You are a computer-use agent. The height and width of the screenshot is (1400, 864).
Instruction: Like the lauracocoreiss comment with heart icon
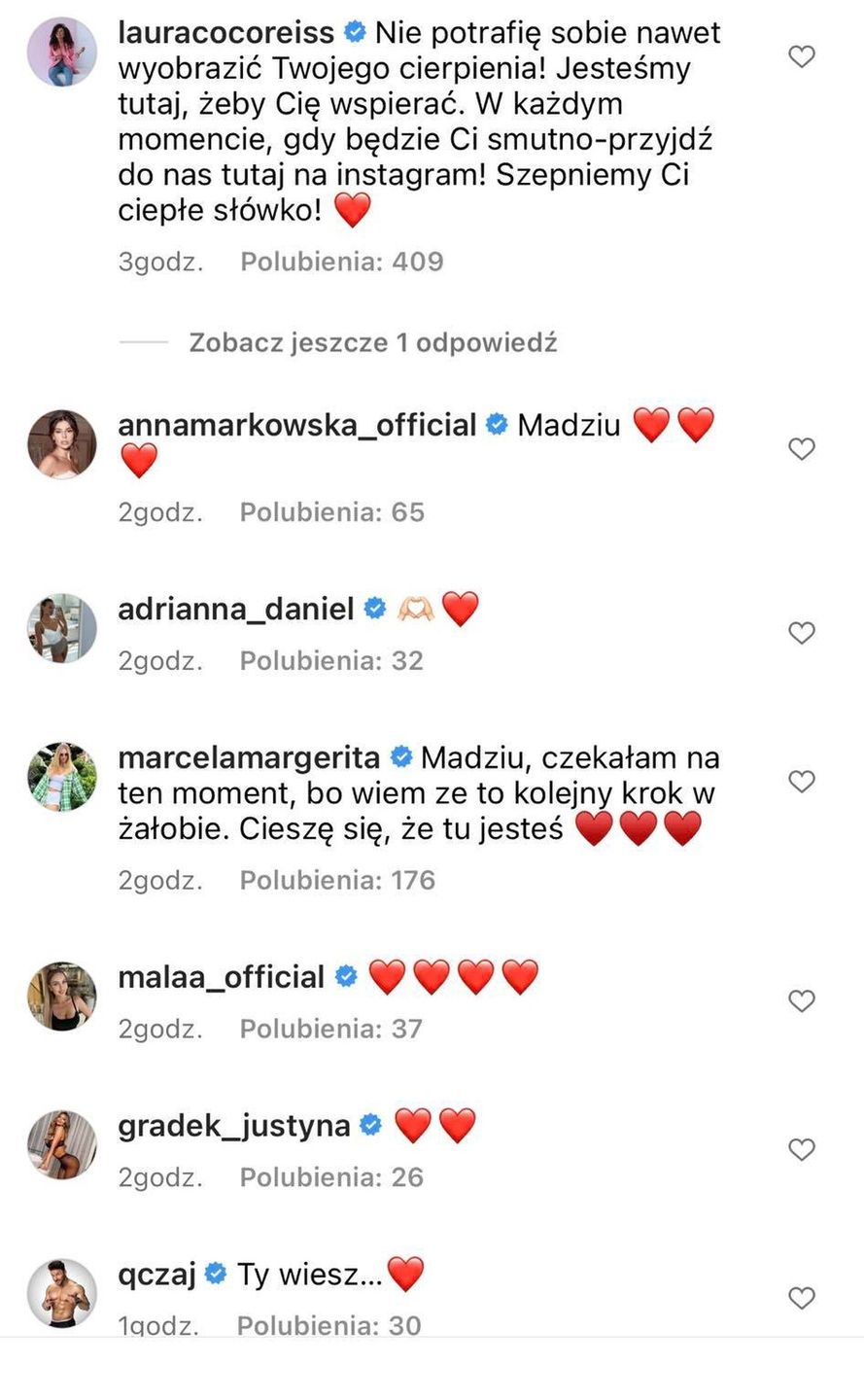coord(801,57)
